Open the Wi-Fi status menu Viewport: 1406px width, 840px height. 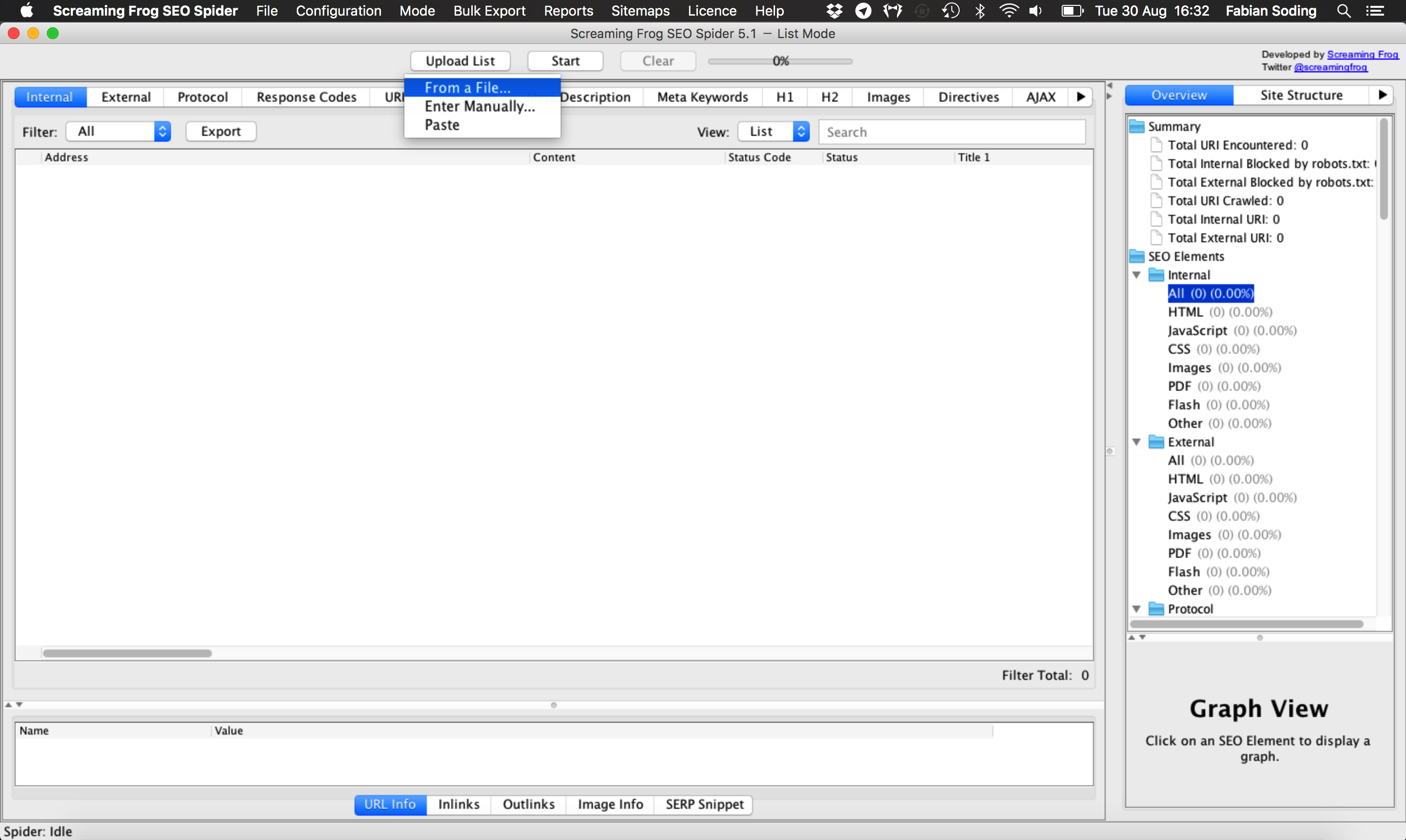(x=1008, y=11)
